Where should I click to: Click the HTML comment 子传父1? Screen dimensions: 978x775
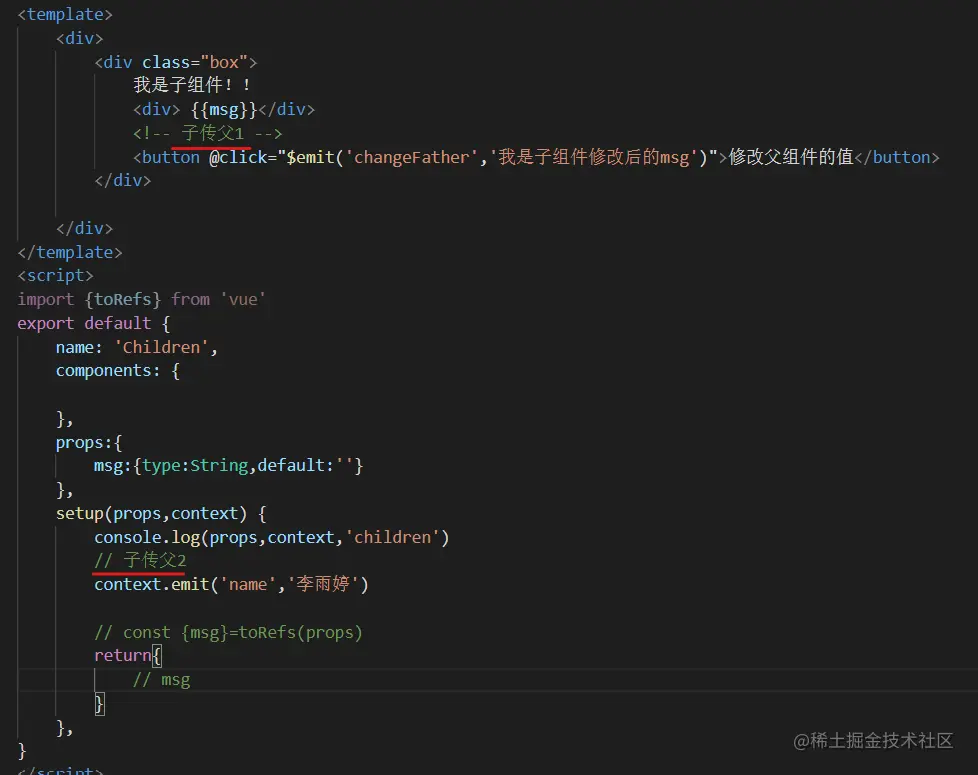point(208,133)
